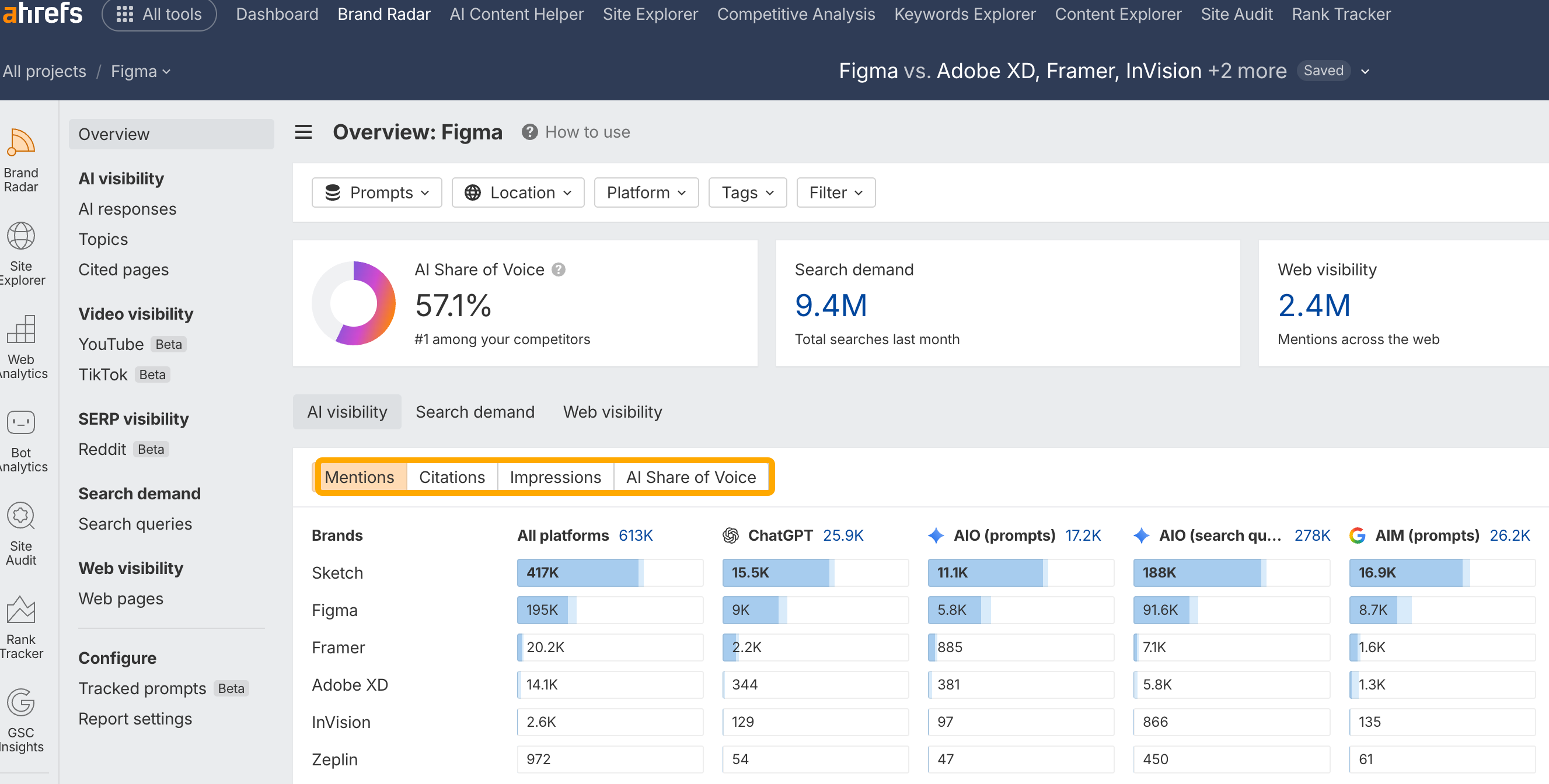Viewport: 1549px width, 784px height.
Task: Open Site Audit in top navigation
Action: click(1237, 14)
